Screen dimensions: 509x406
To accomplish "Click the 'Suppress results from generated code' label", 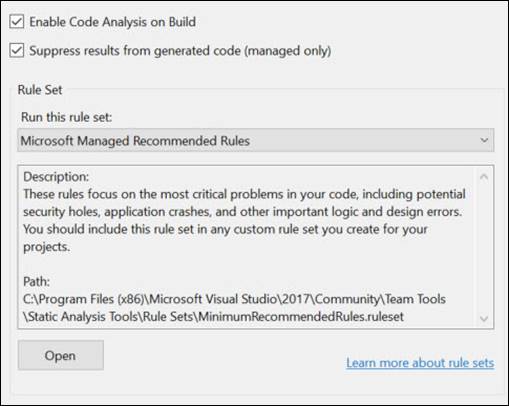I will [x=180, y=51].
